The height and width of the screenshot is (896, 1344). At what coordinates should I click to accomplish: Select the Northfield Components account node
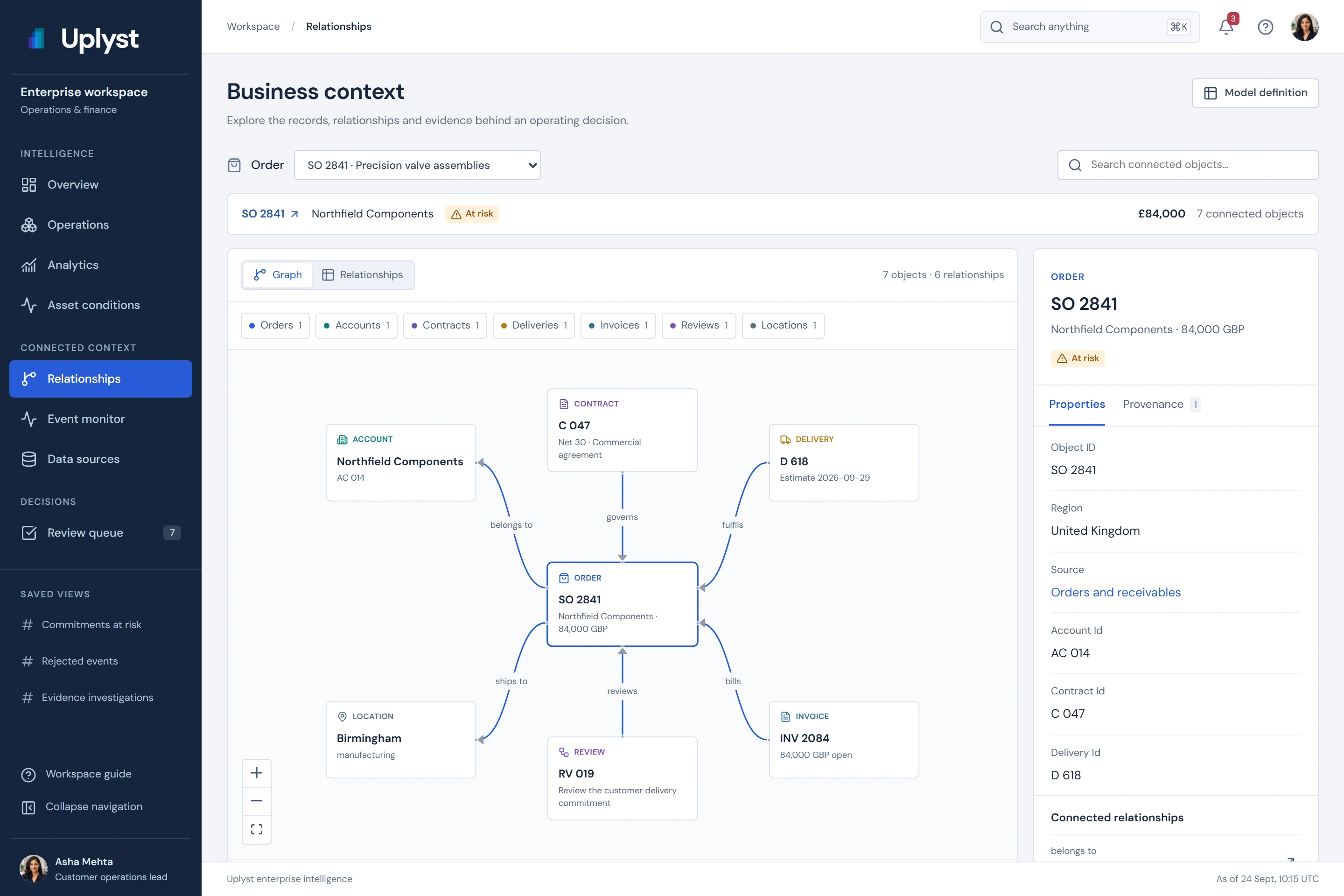(x=400, y=463)
